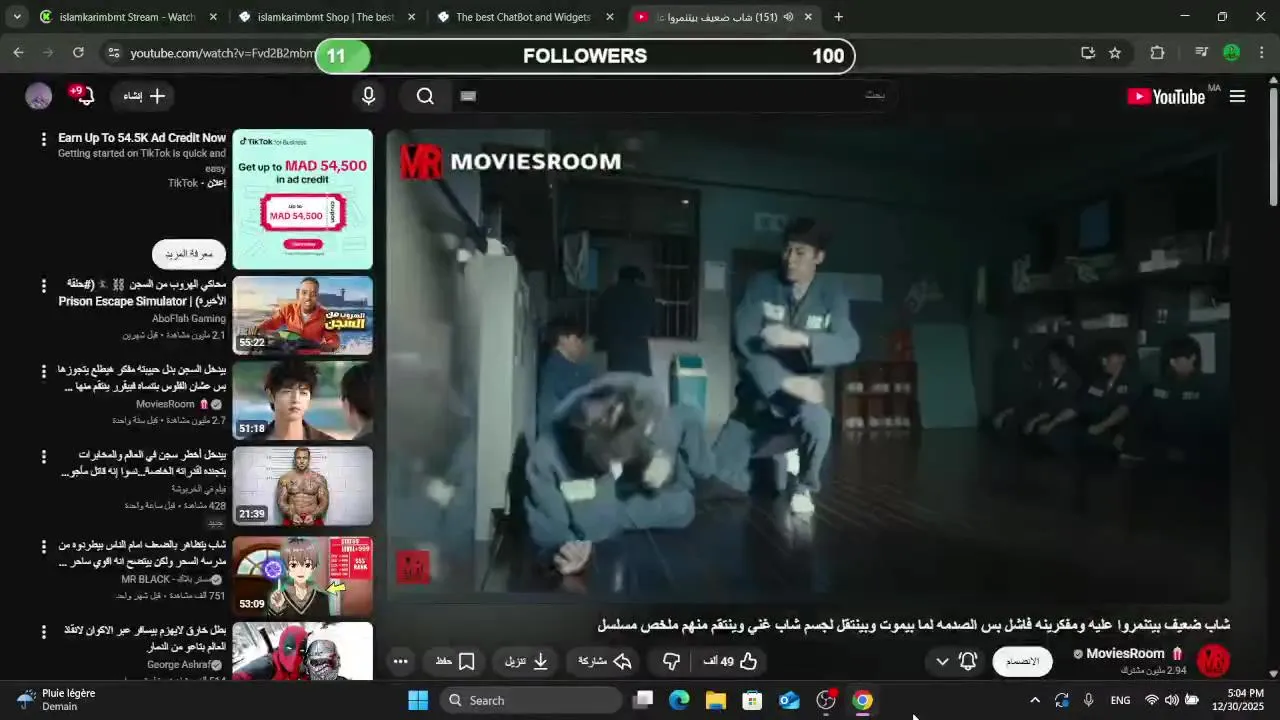Open Windows Start menu
The width and height of the screenshot is (1280, 720).
point(418,700)
